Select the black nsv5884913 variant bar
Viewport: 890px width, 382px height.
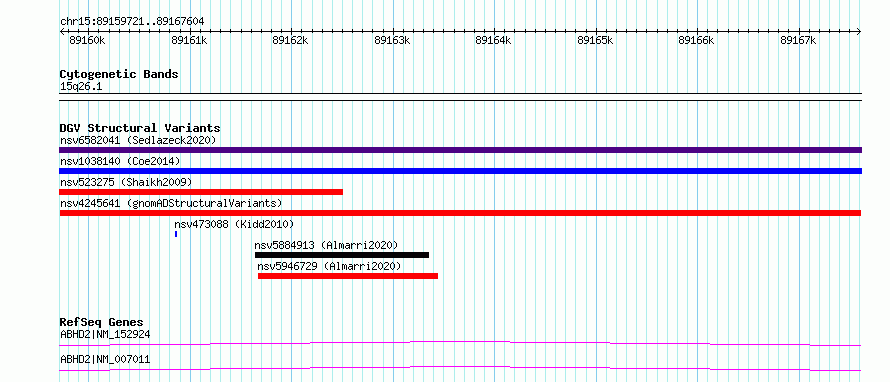pos(342,255)
